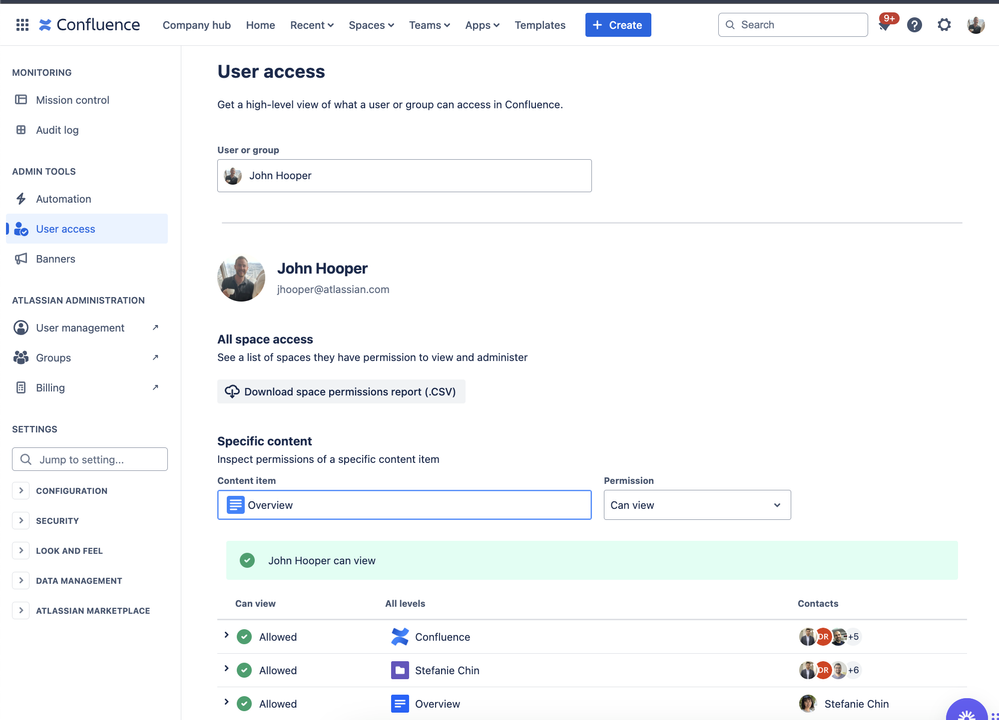Open Automation admin tool
The image size is (999, 720).
[x=64, y=199]
